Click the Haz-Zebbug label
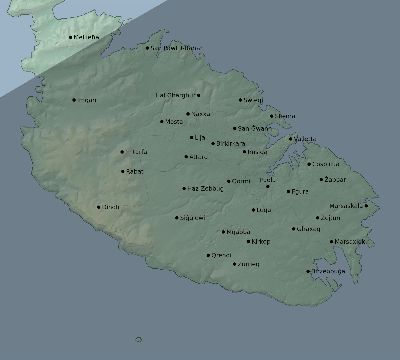400x360 pixels. pyautogui.click(x=205, y=189)
